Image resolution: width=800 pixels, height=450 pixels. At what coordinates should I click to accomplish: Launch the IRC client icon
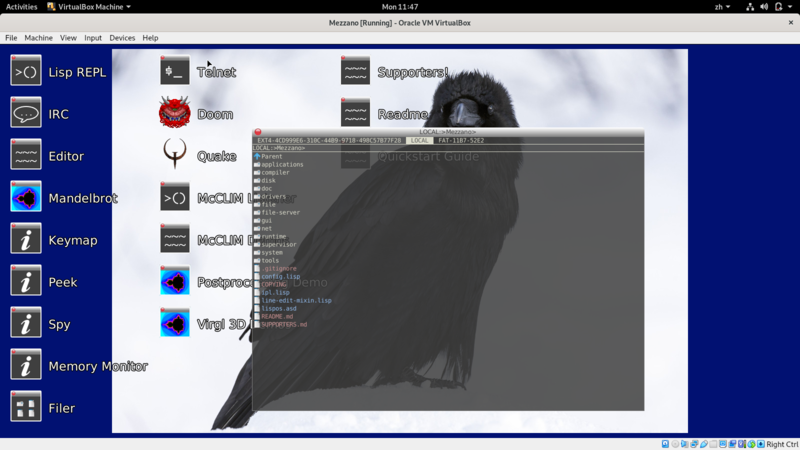26,113
